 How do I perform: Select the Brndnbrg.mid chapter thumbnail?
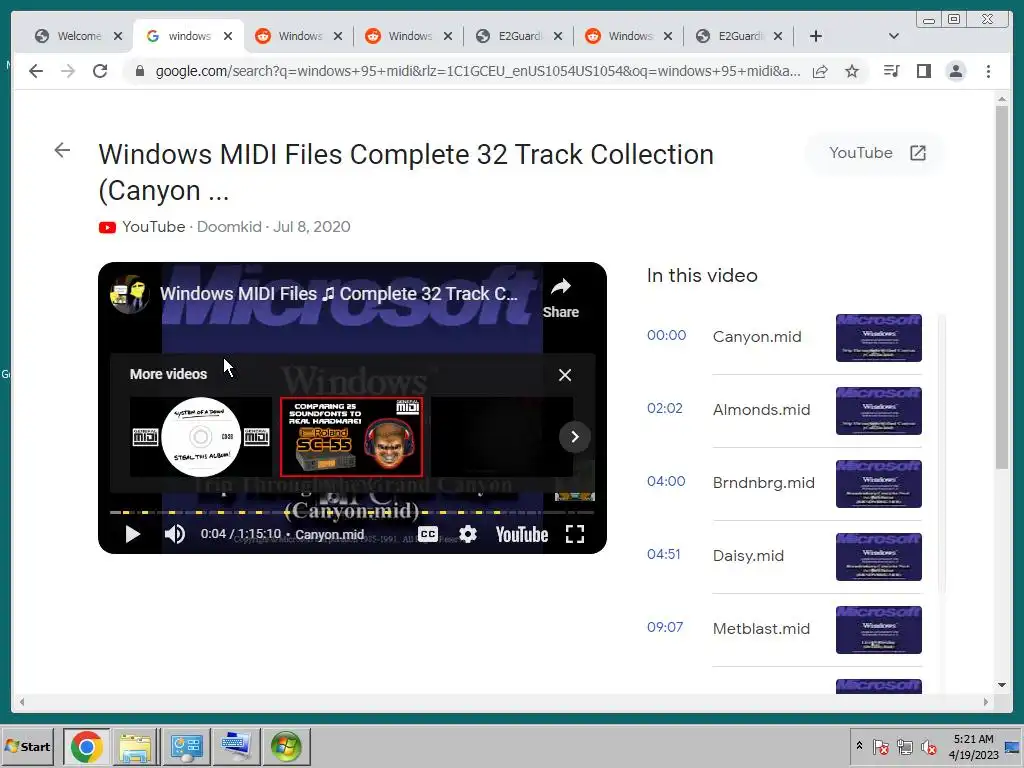pos(879,484)
